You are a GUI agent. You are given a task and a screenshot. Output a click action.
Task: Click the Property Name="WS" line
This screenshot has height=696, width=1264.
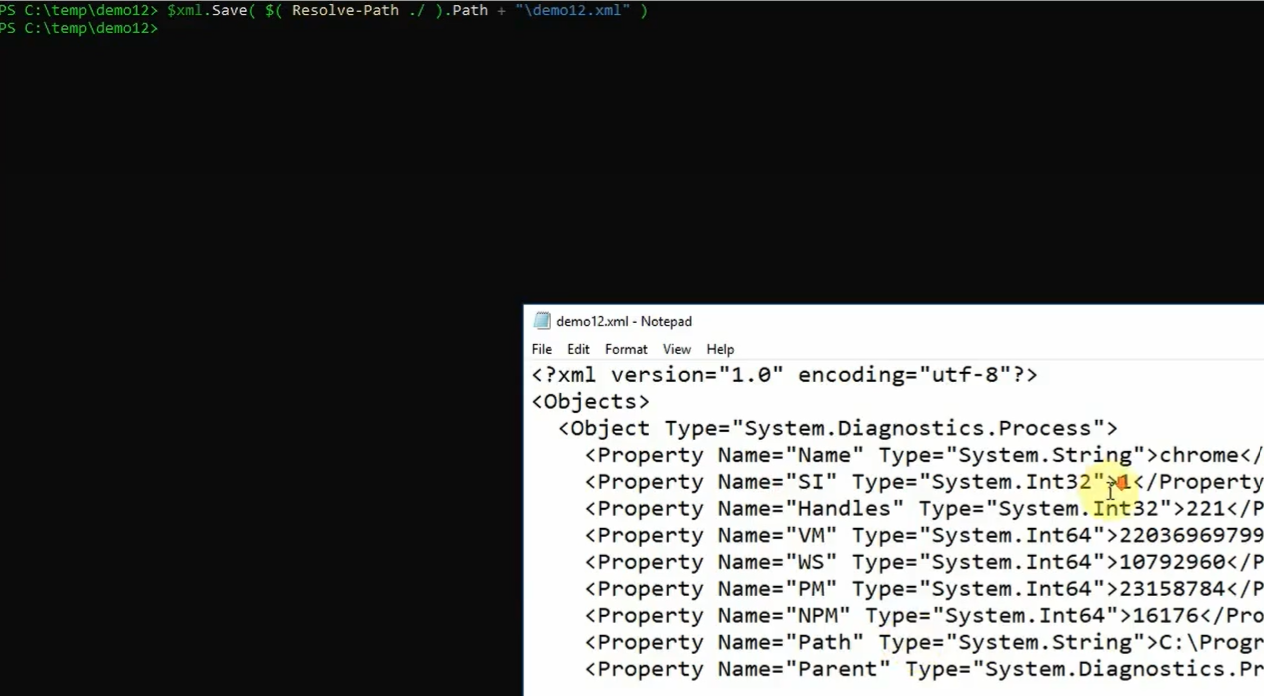coord(924,563)
